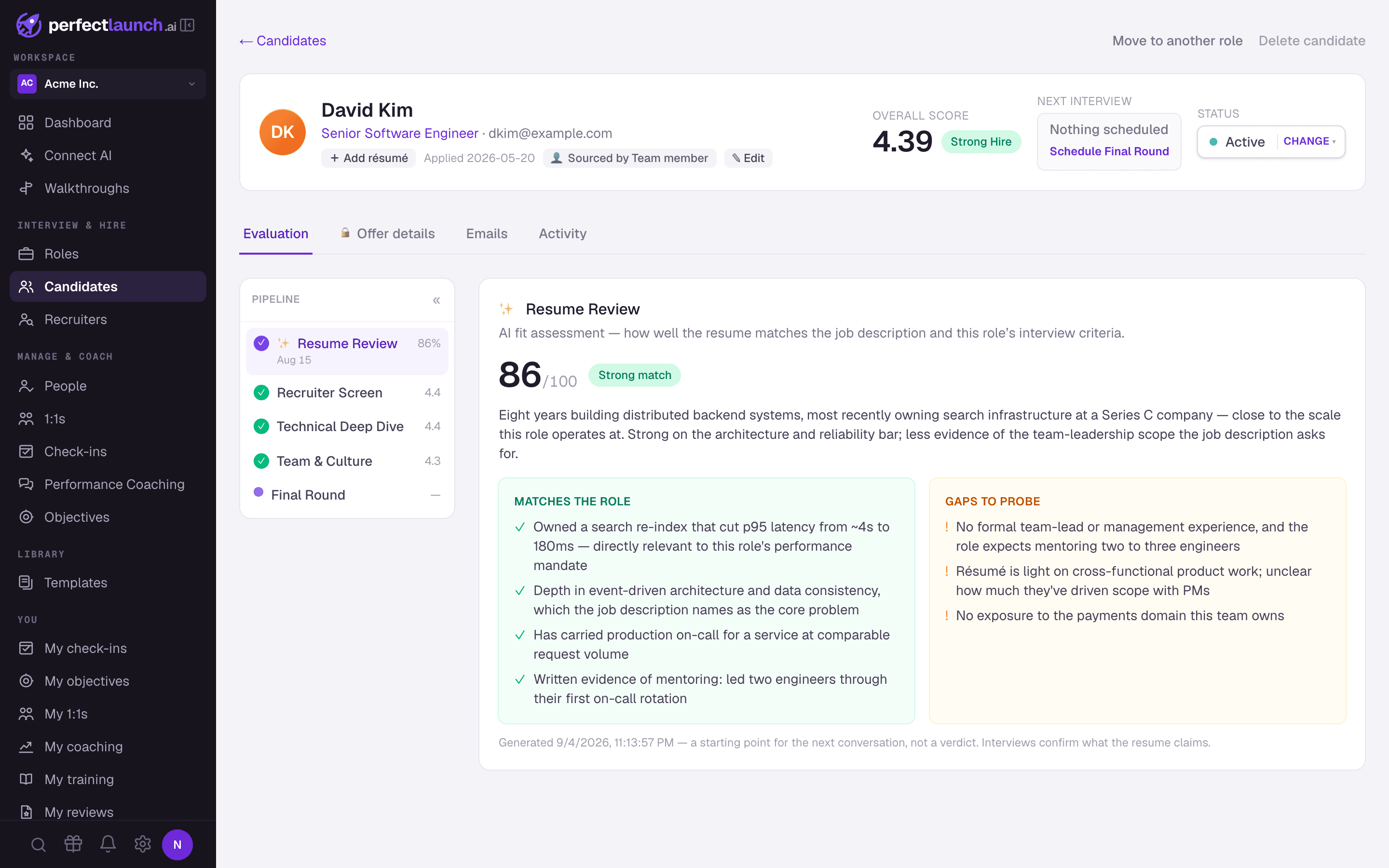Select Technical Deep Dive pipeline stage
The image size is (1389, 868).
coord(347,427)
